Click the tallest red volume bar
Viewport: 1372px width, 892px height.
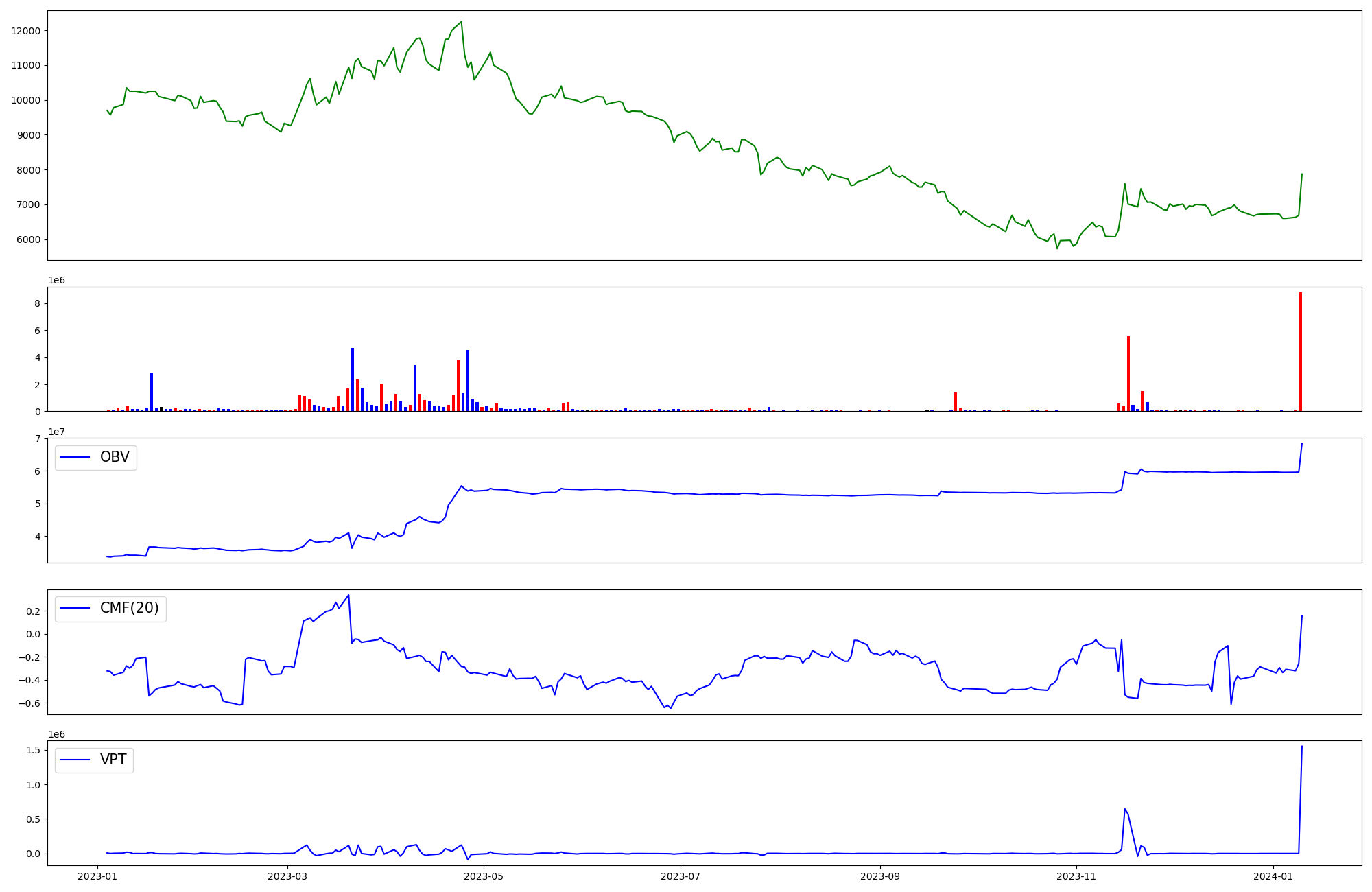coord(1300,352)
